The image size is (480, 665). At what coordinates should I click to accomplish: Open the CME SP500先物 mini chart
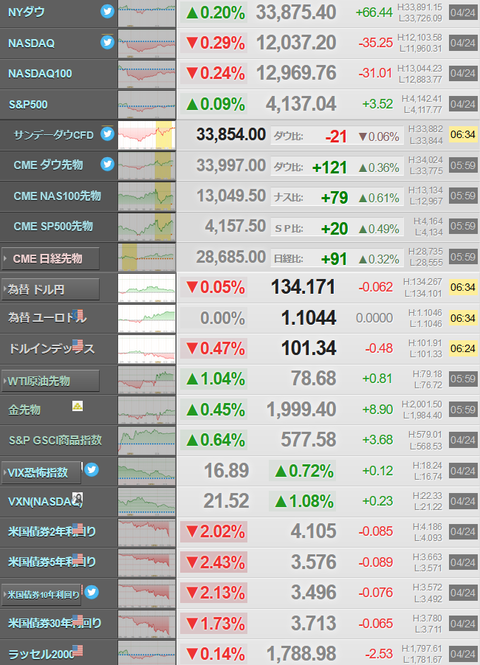[146, 227]
